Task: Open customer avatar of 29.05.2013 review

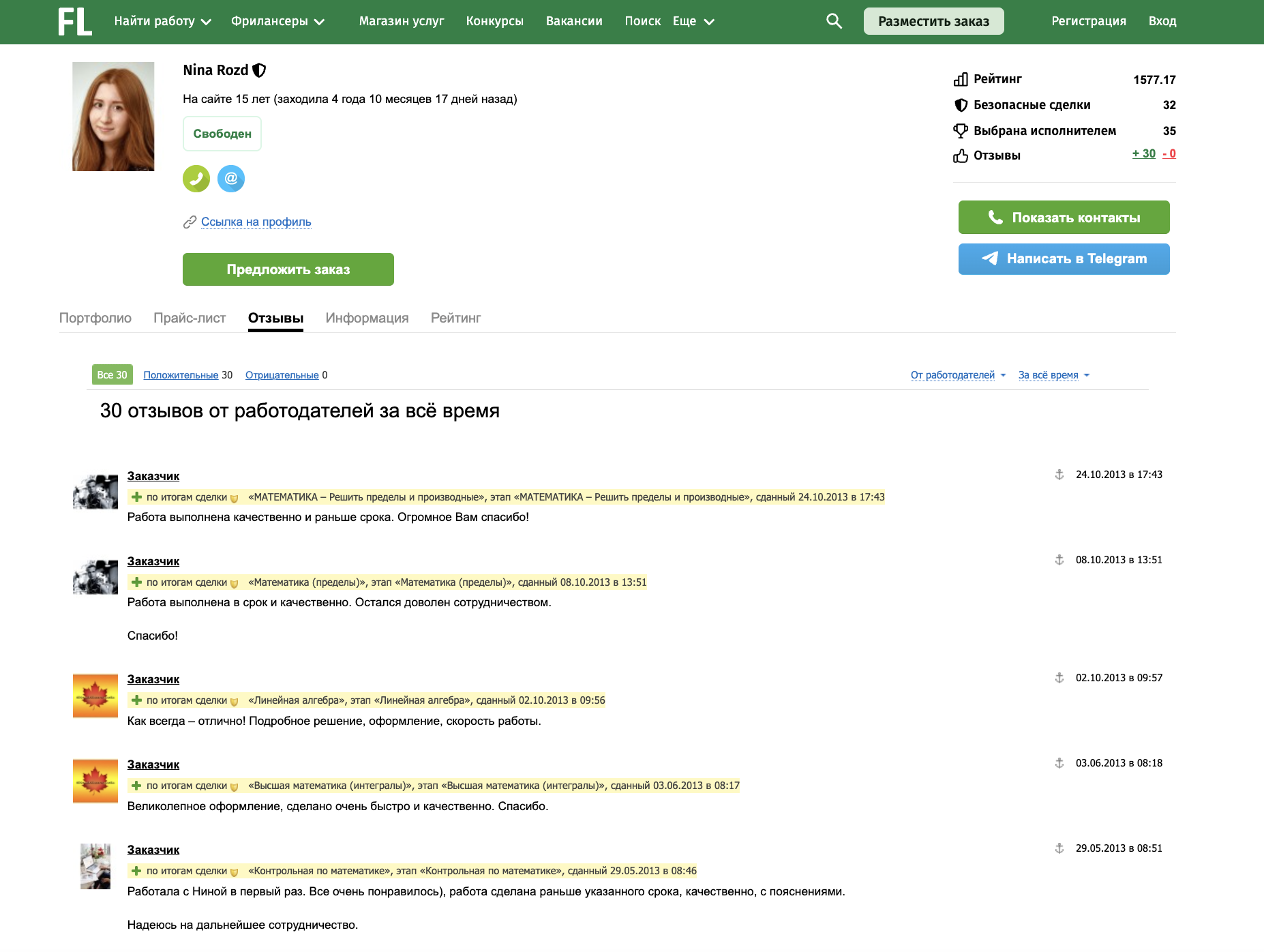Action: [95, 866]
